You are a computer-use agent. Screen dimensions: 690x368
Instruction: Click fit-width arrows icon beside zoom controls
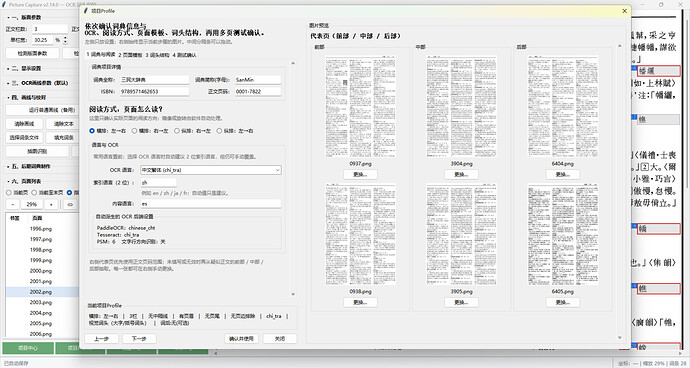click(x=70, y=205)
